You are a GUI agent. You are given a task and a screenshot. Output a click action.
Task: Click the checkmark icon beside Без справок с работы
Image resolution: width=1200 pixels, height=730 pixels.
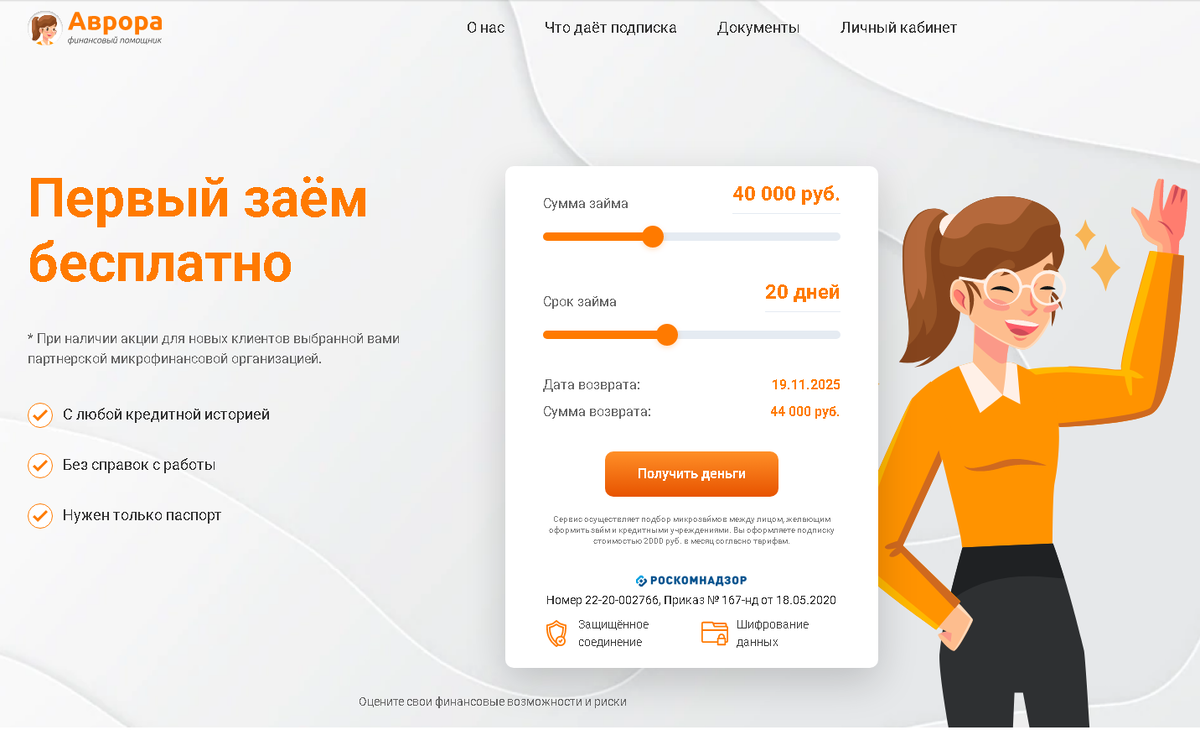click(40, 465)
